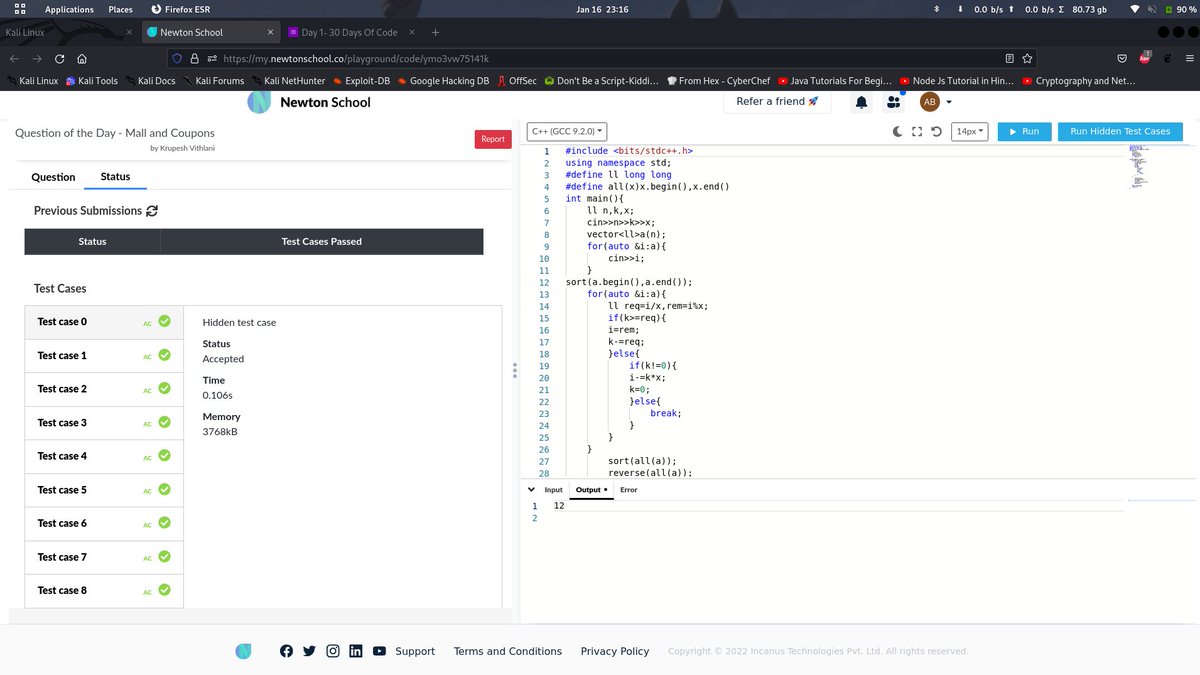
Task: Bookmark this page with the star icon
Action: tap(1028, 58)
